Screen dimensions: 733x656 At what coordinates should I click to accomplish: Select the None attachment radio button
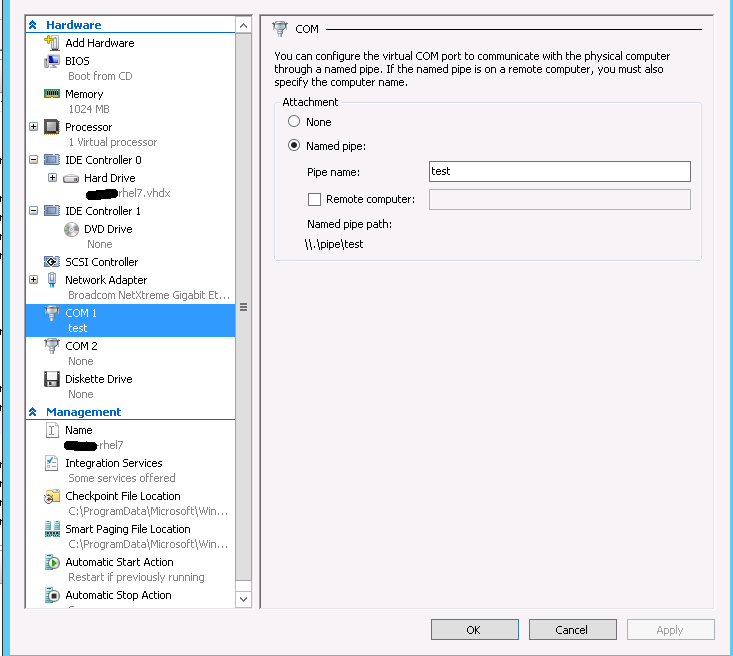coord(294,122)
